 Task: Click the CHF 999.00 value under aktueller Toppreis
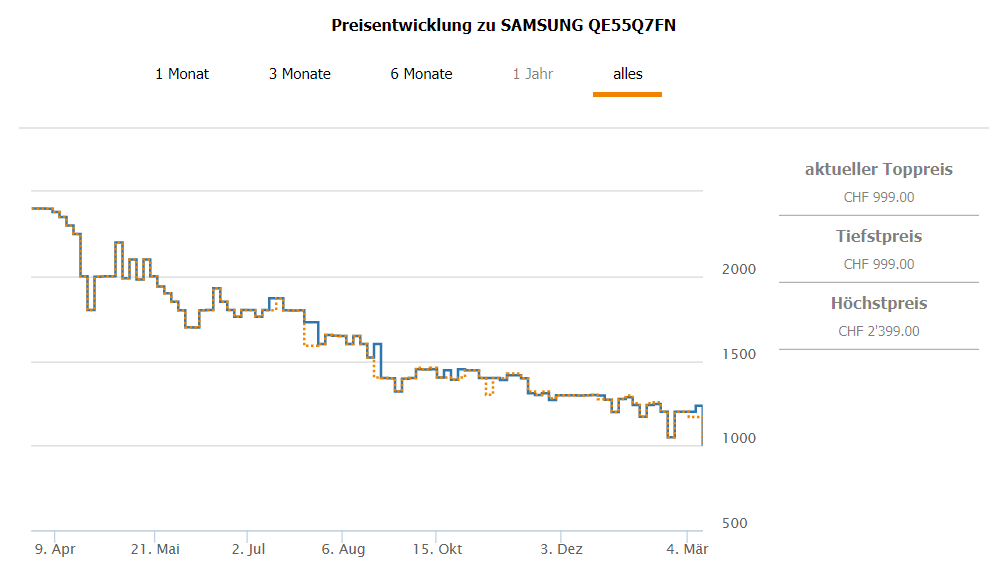pyautogui.click(x=878, y=197)
